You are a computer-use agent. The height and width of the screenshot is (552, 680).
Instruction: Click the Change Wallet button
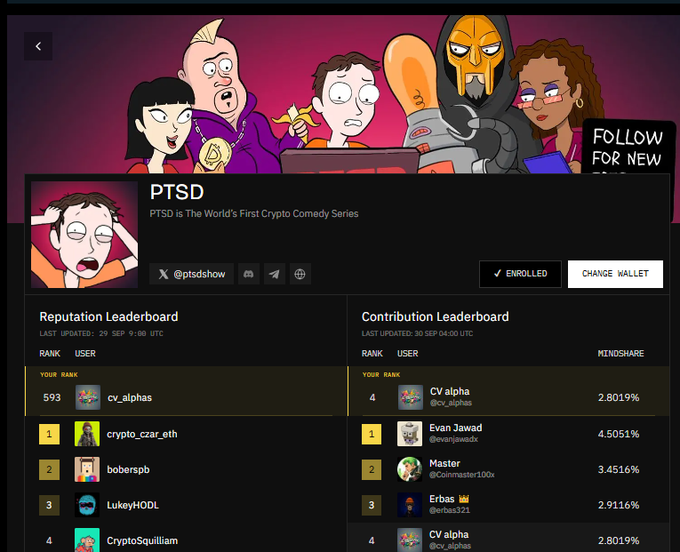click(x=615, y=274)
